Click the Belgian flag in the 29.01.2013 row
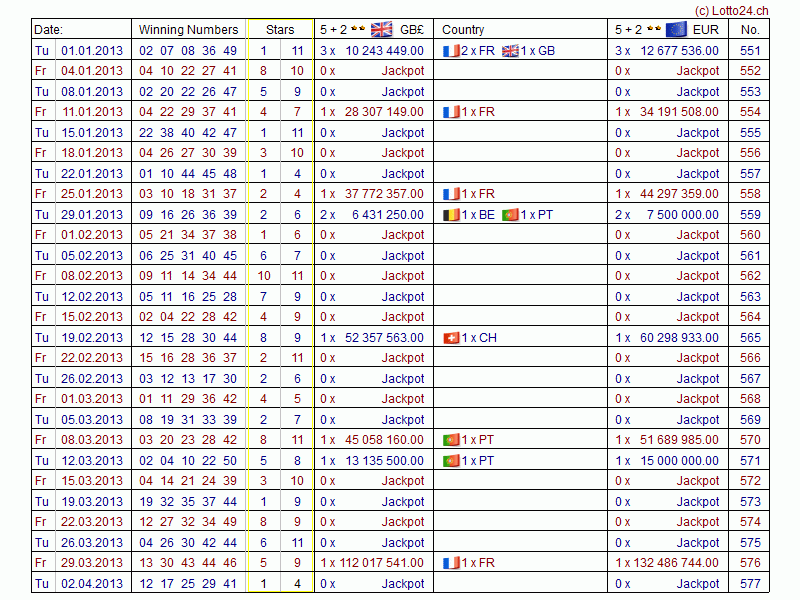Viewport: 800px width, 600px height. [x=451, y=214]
